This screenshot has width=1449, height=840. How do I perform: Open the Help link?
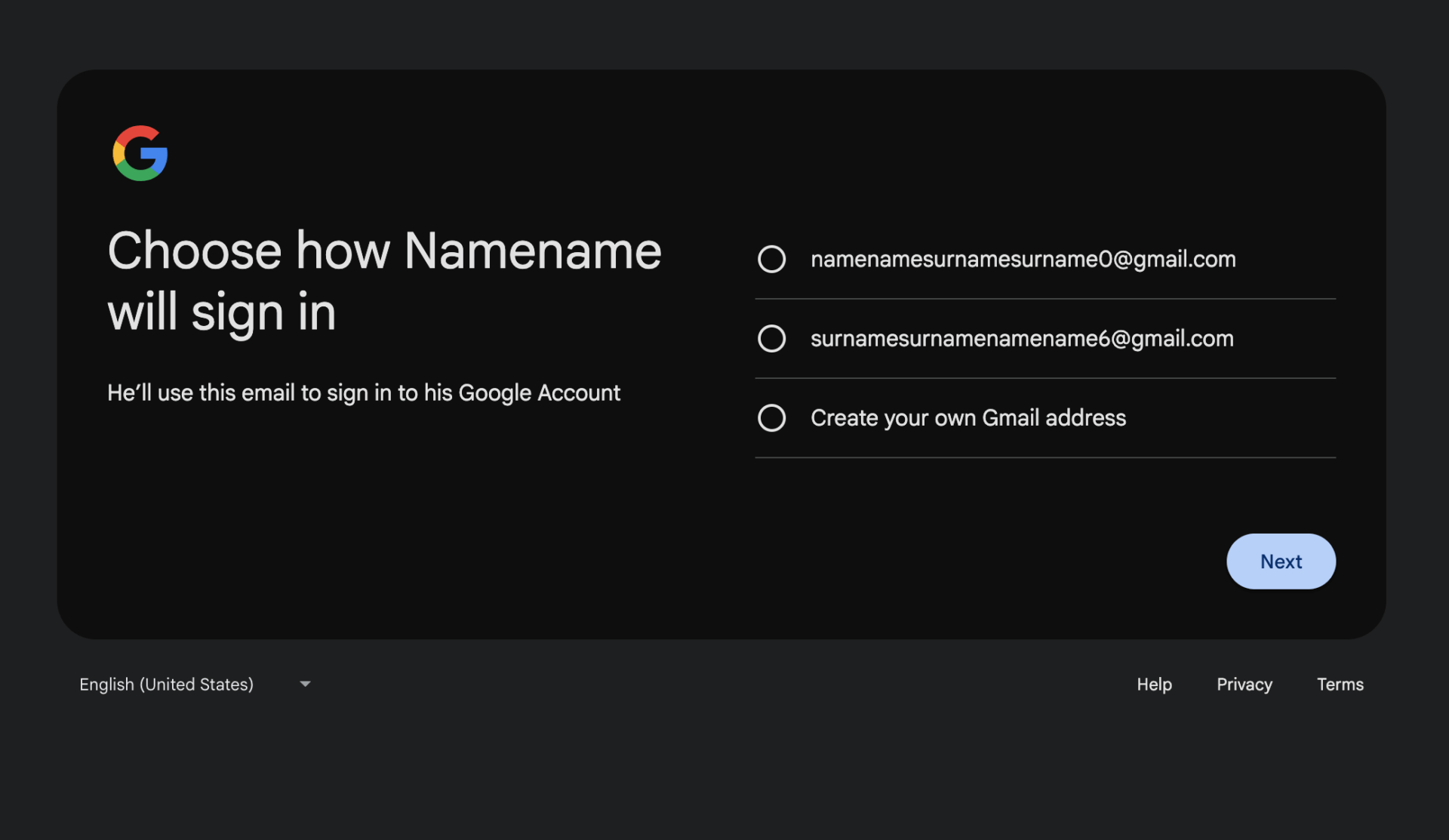(x=1154, y=684)
